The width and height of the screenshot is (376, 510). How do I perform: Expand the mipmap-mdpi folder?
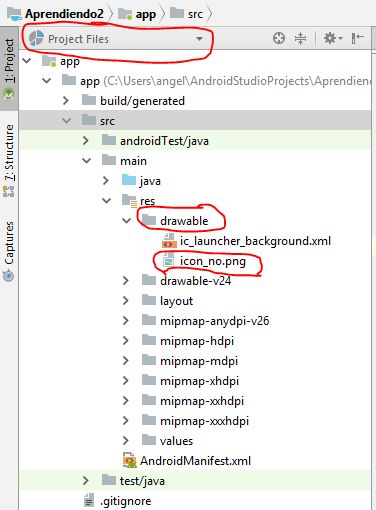(x=126, y=361)
